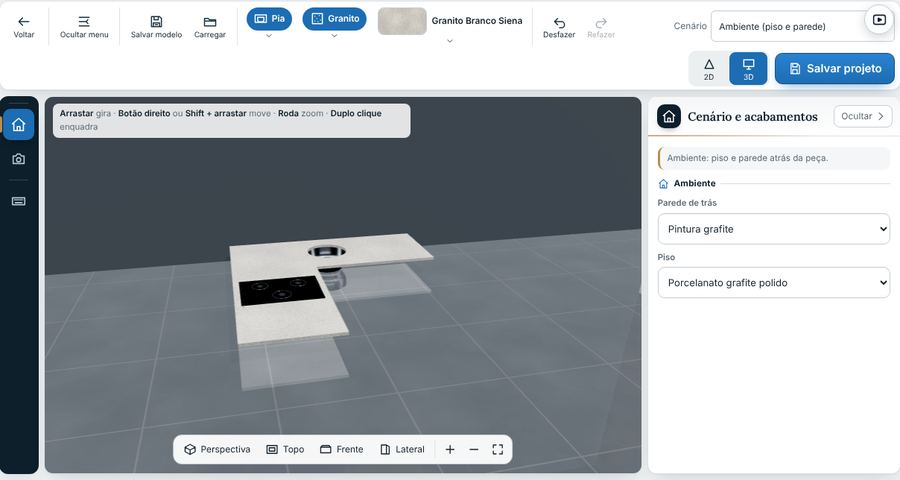
Task: Save the model with Salvar modelo
Action: (x=156, y=26)
